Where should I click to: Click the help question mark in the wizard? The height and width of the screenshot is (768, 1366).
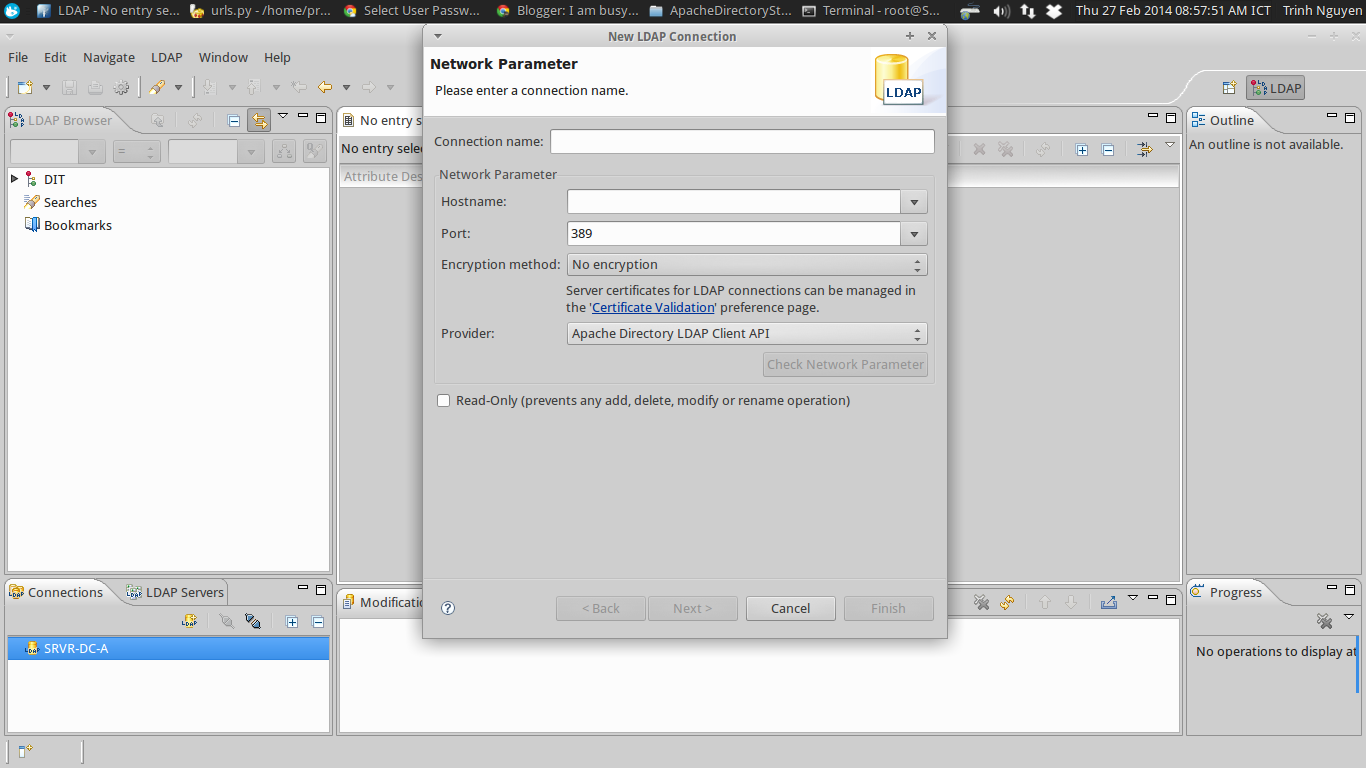point(447,607)
